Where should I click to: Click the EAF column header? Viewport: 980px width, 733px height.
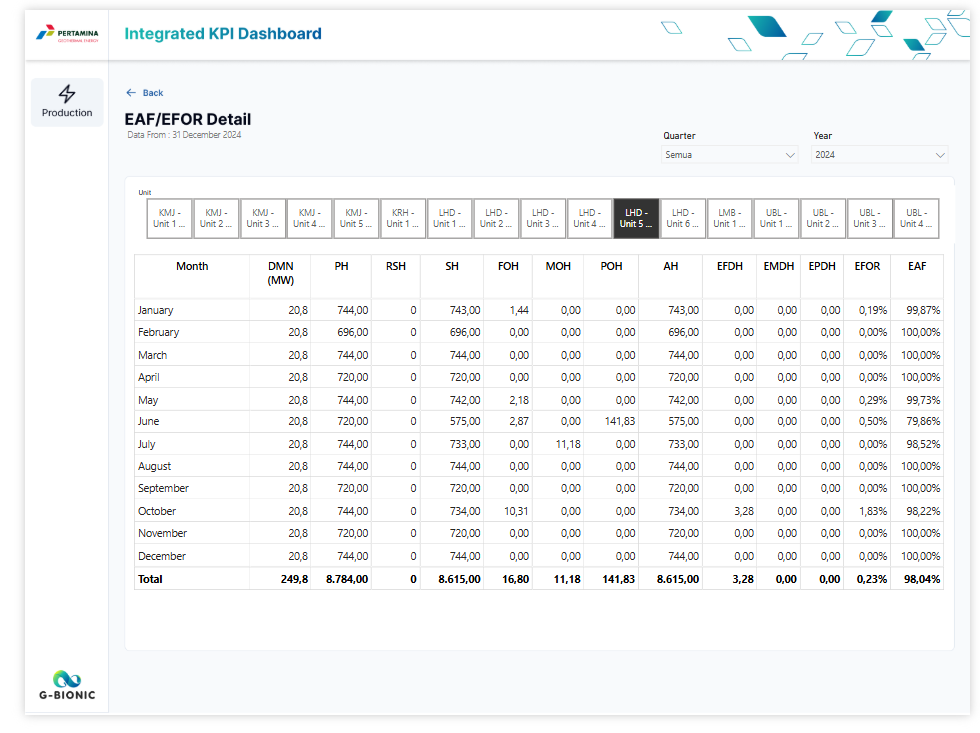pos(917,267)
